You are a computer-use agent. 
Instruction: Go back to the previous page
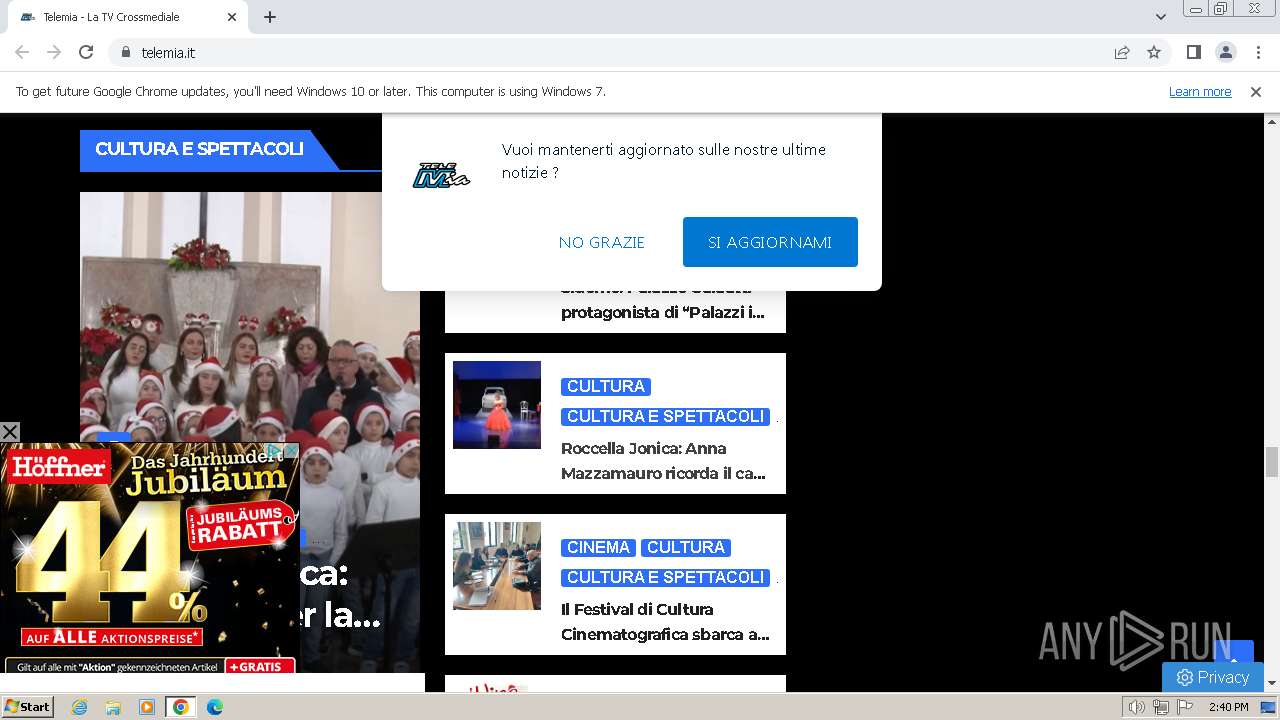pos(22,52)
